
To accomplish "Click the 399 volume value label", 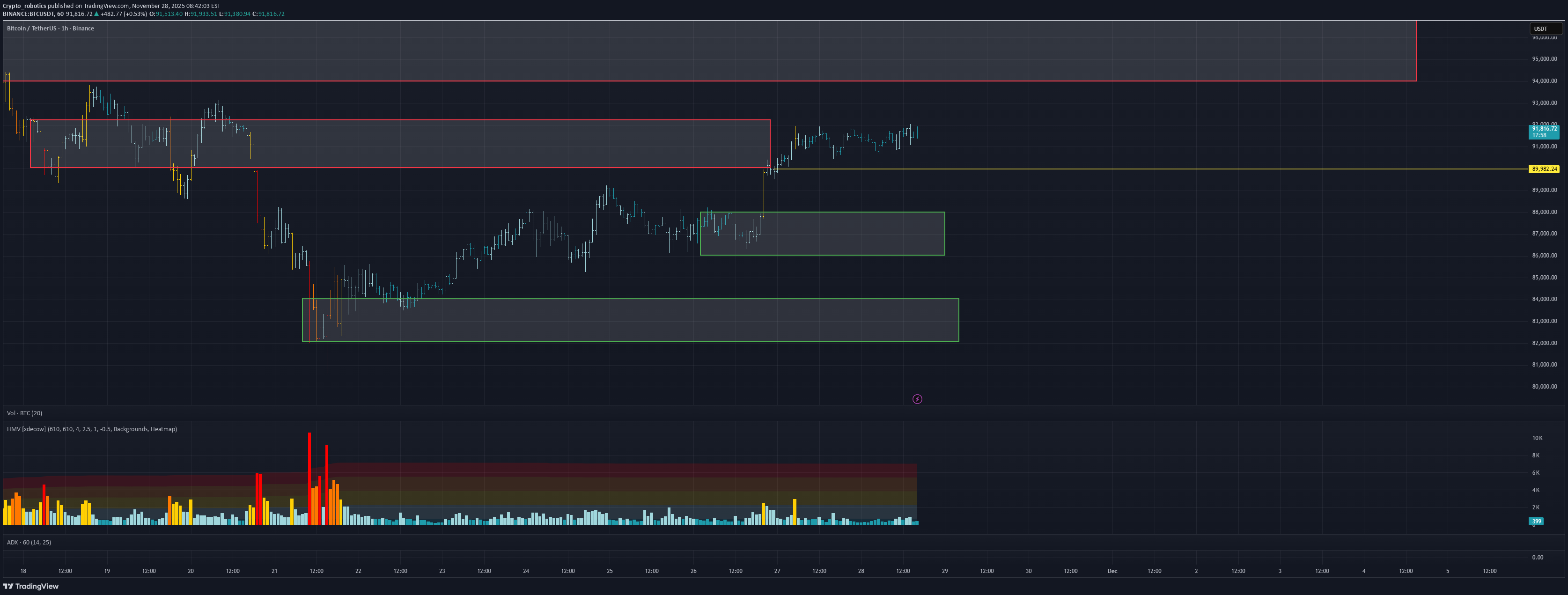I will point(1536,522).
